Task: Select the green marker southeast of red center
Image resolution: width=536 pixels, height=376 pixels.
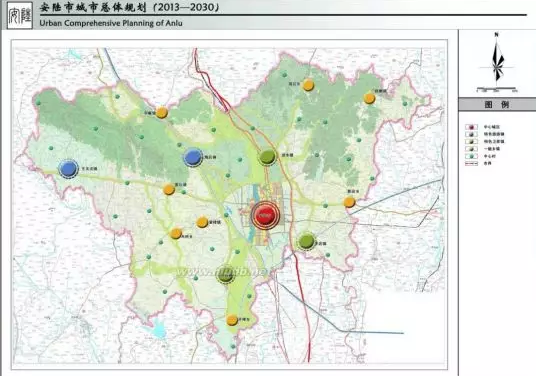Action: (x=306, y=241)
